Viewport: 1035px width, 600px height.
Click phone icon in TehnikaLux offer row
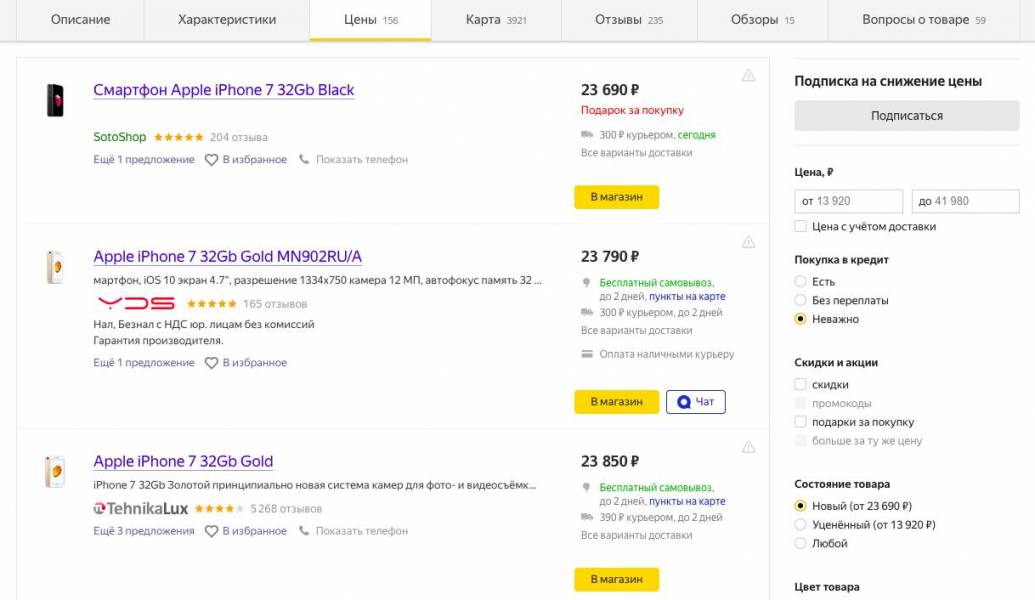point(304,531)
